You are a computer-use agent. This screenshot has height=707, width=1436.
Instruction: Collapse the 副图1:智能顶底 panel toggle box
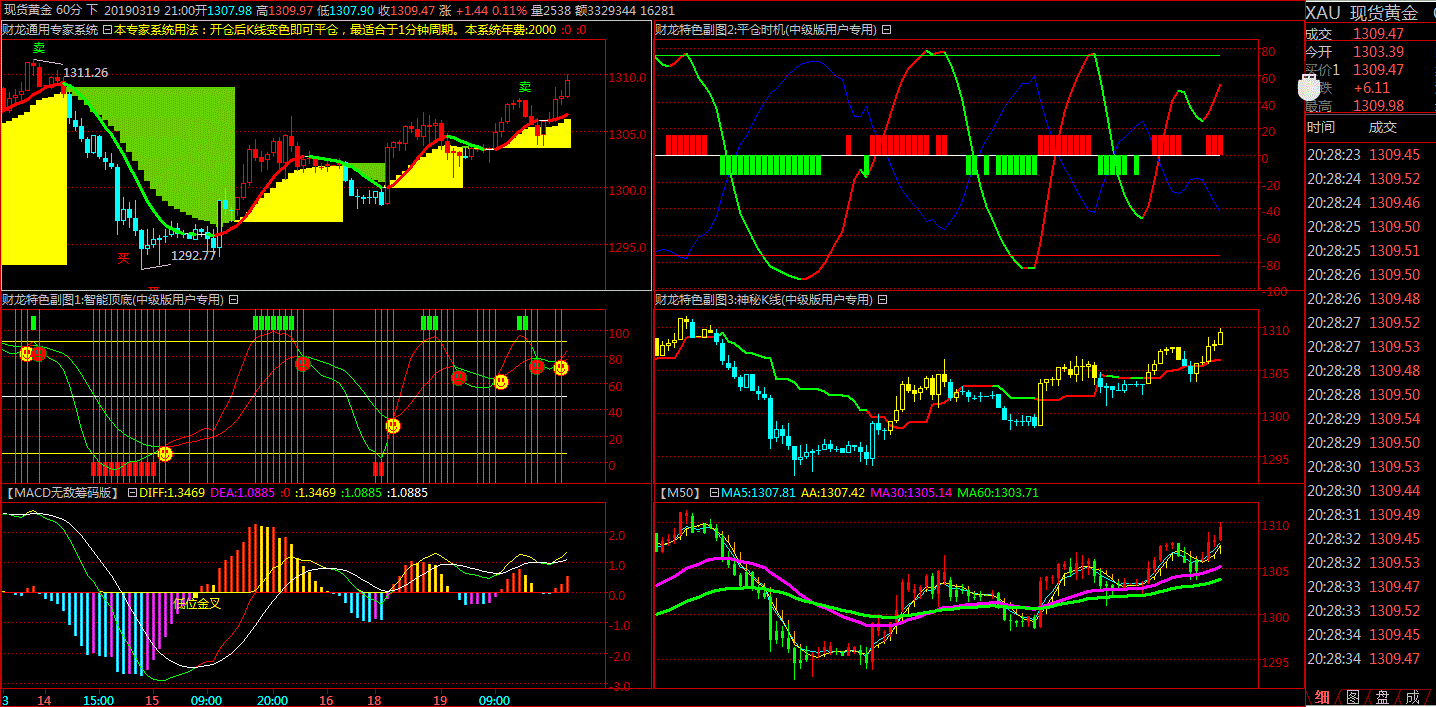pos(233,299)
